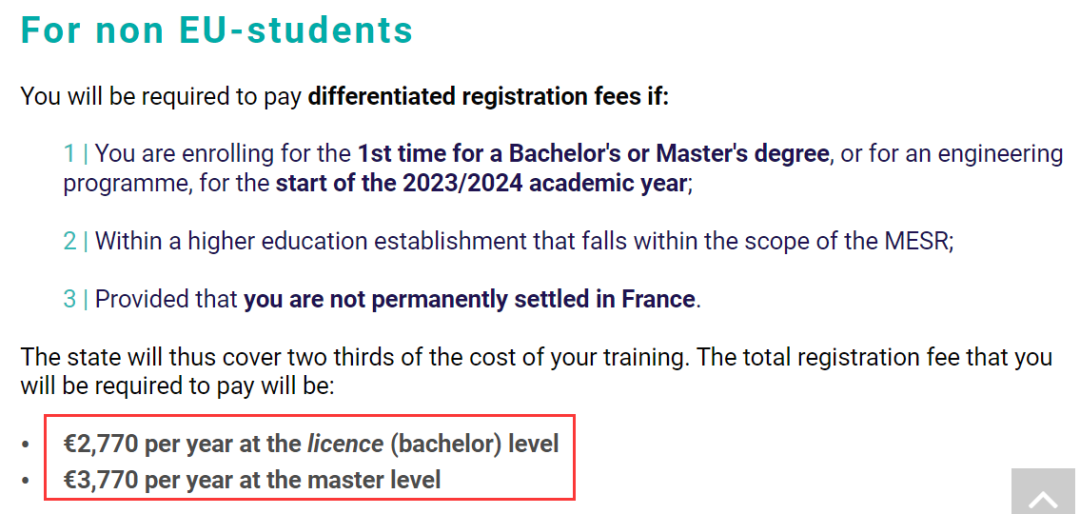Click the number 3 list marker
Screen dimensions: 1080x514
[x=70, y=300]
